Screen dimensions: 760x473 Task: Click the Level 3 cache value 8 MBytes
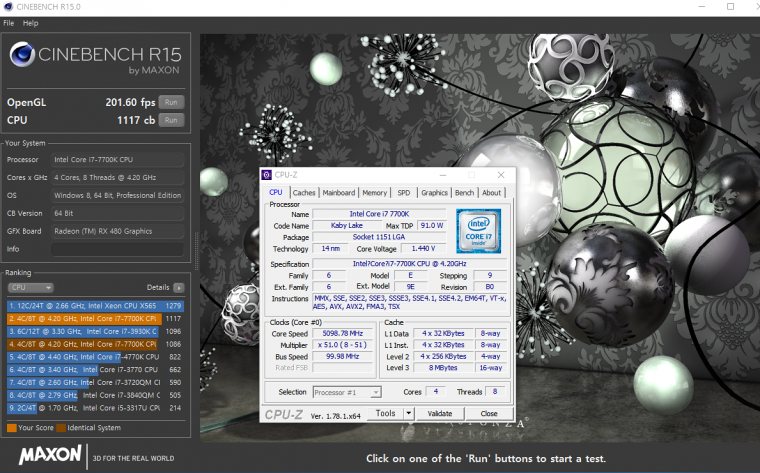click(x=443, y=368)
